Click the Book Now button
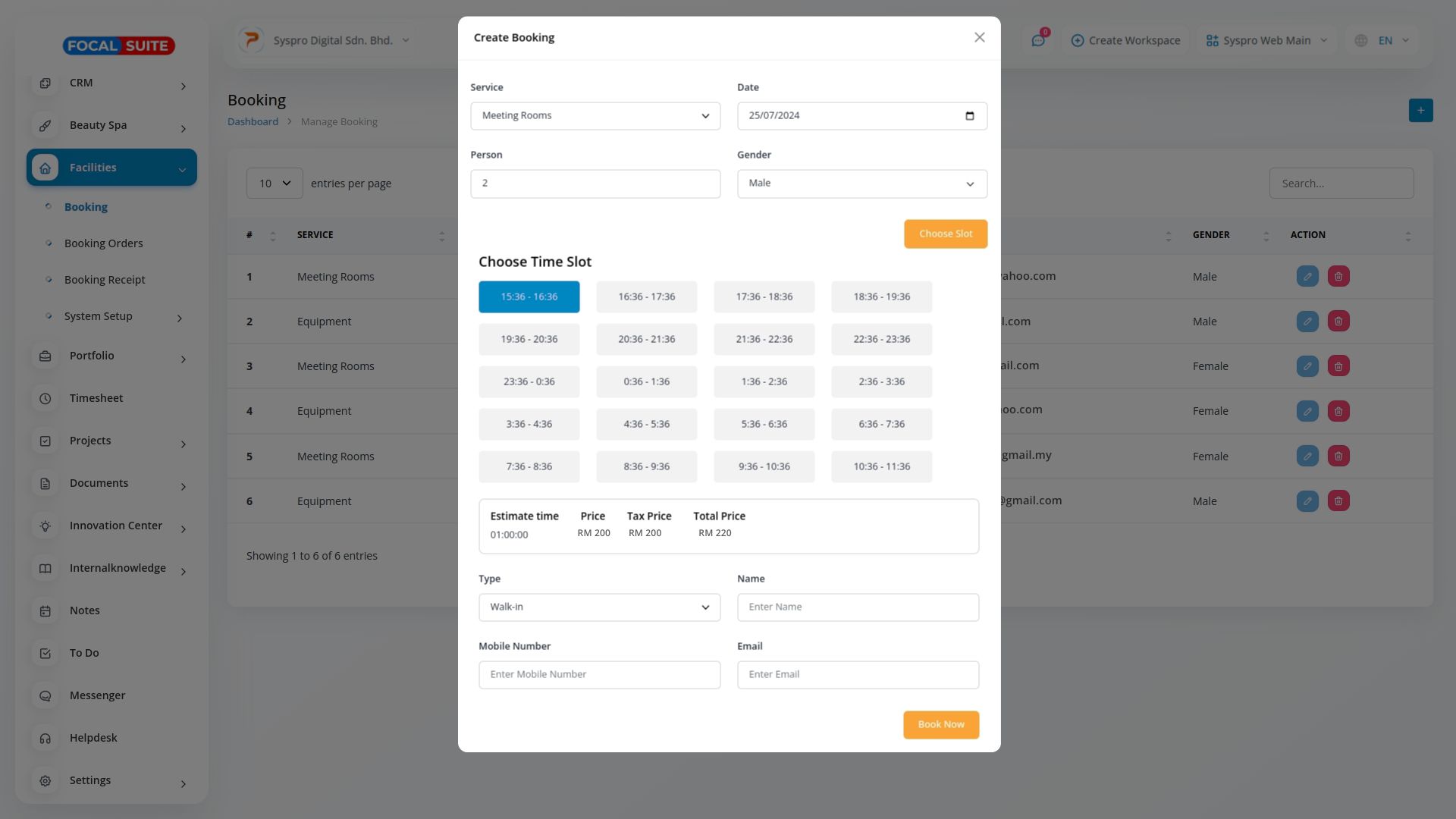 click(x=940, y=725)
